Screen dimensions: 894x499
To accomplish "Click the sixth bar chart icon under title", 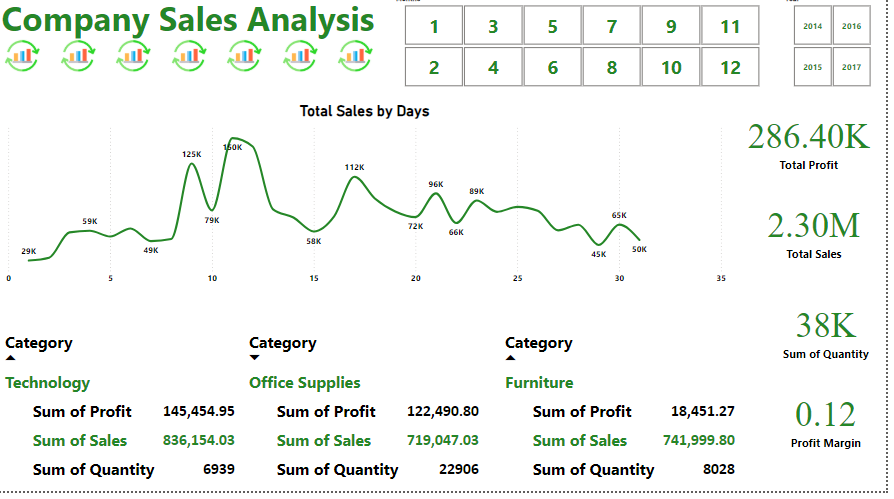I will pyautogui.click(x=300, y=56).
